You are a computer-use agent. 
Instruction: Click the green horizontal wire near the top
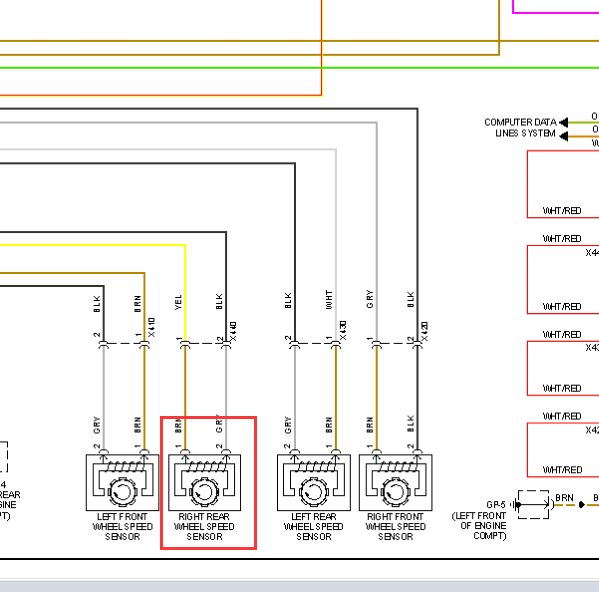300,68
